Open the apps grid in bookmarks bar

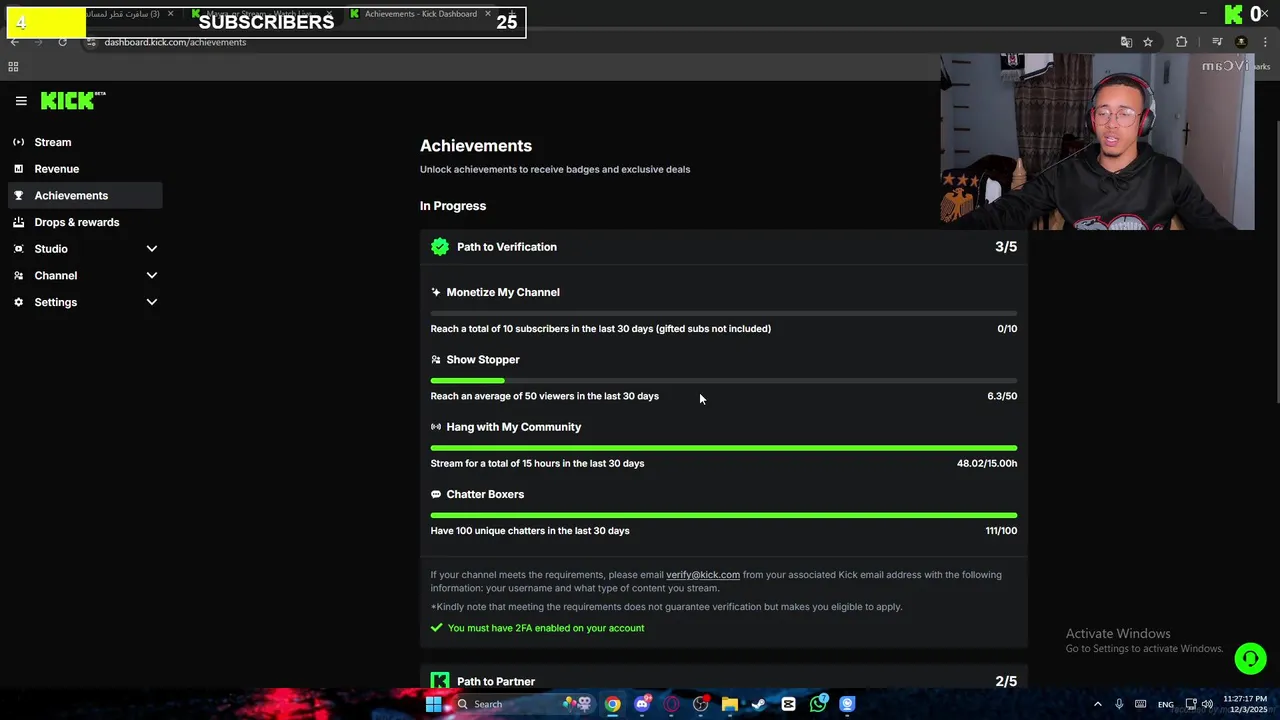(13, 67)
